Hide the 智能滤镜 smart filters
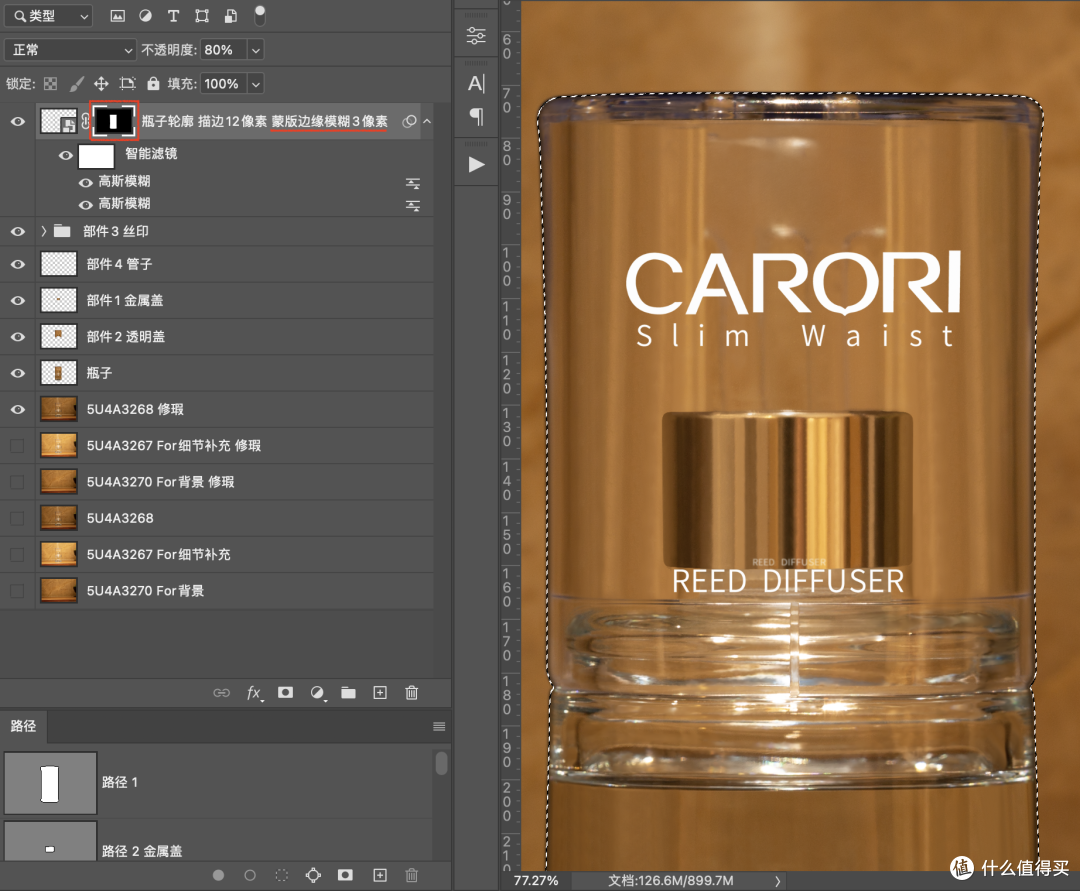This screenshot has height=891, width=1080. coord(65,155)
